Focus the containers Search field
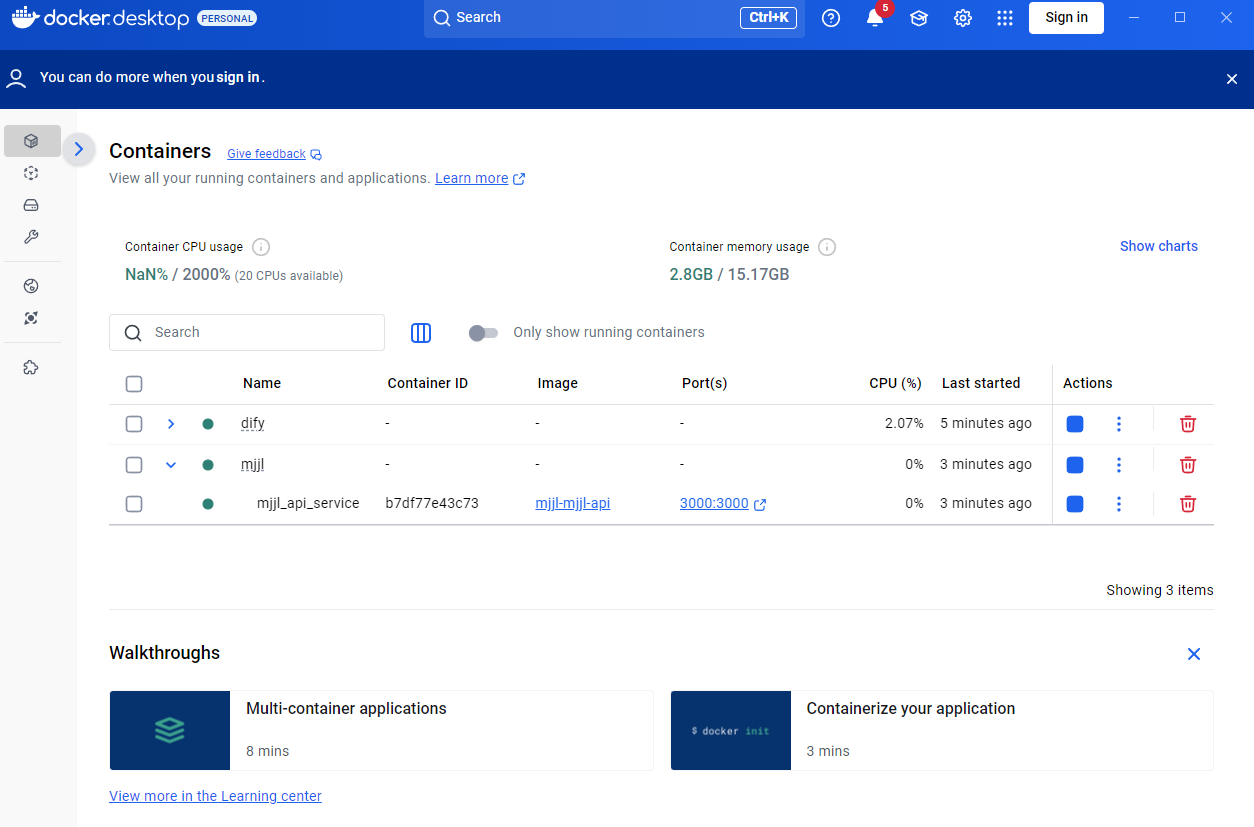 [247, 332]
